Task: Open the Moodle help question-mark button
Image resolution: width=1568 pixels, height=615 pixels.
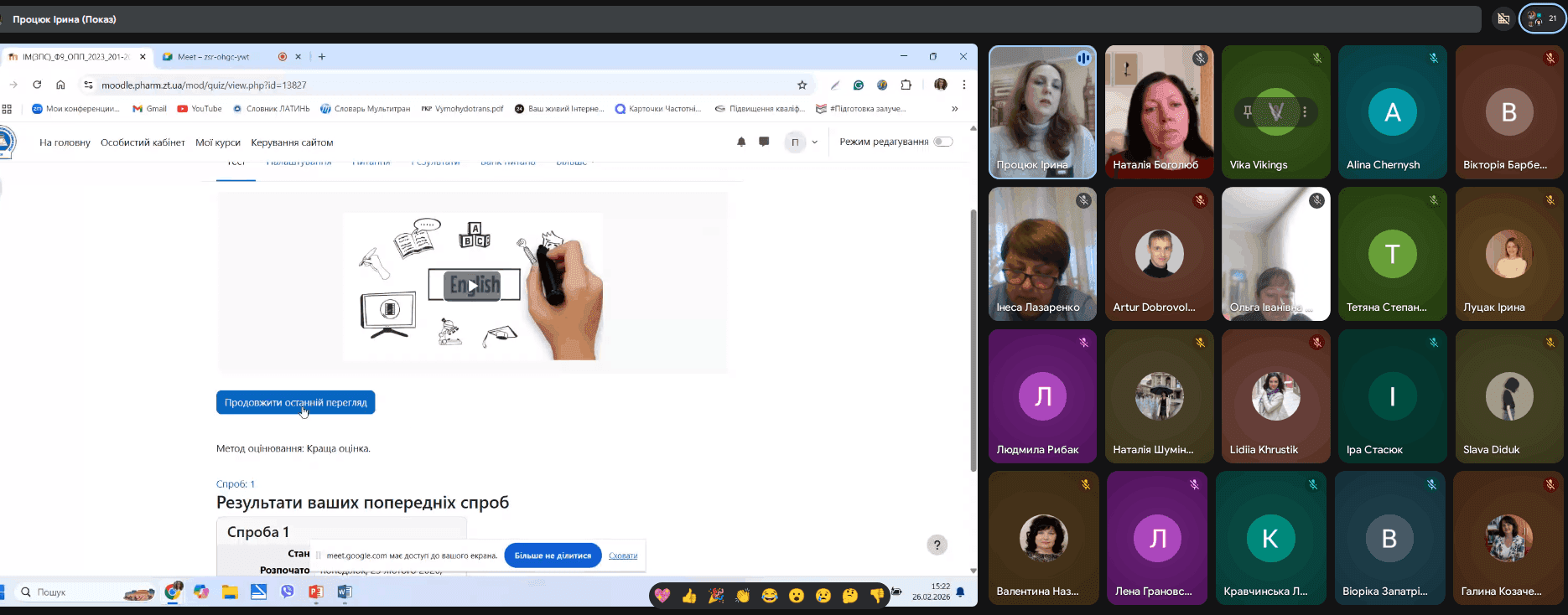Action: point(937,545)
